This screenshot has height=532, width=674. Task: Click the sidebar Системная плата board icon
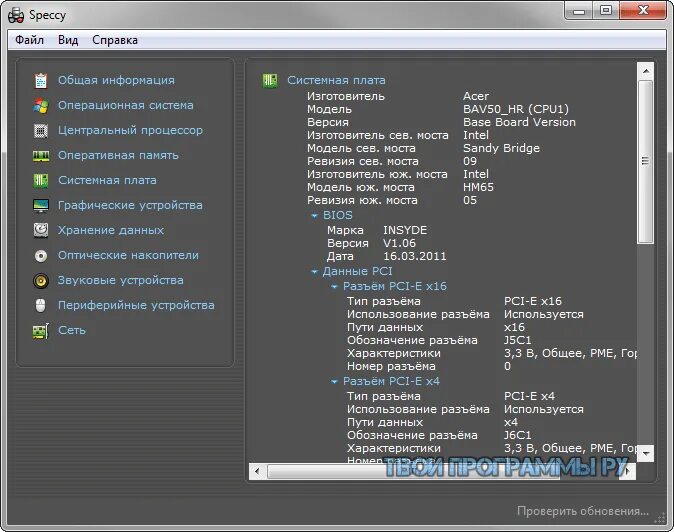(41, 180)
